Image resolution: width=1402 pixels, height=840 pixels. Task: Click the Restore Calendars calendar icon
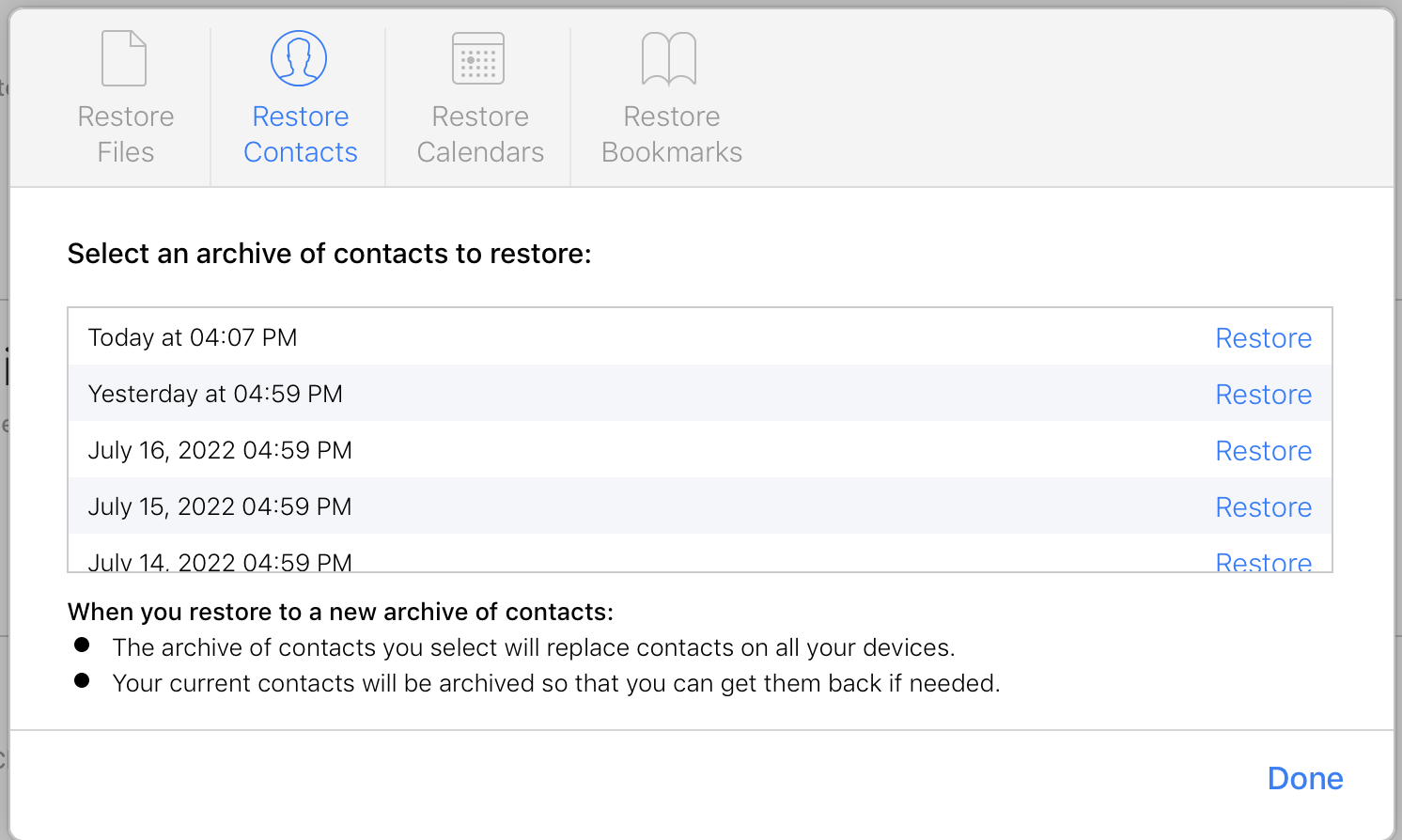[478, 58]
